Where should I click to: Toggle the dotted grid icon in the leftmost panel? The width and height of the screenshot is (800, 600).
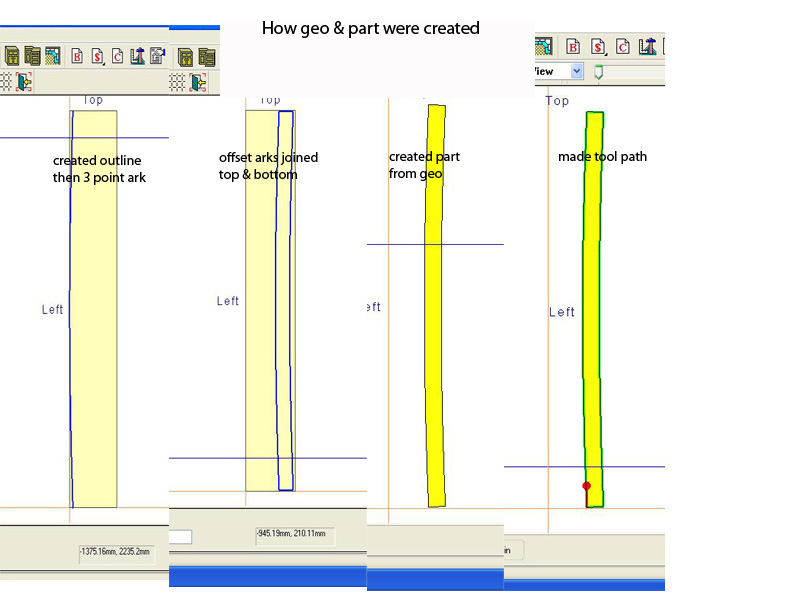pyautogui.click(x=5, y=82)
